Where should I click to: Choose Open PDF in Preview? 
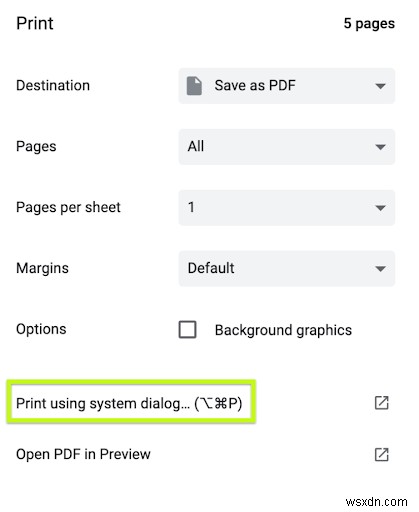pos(83,454)
